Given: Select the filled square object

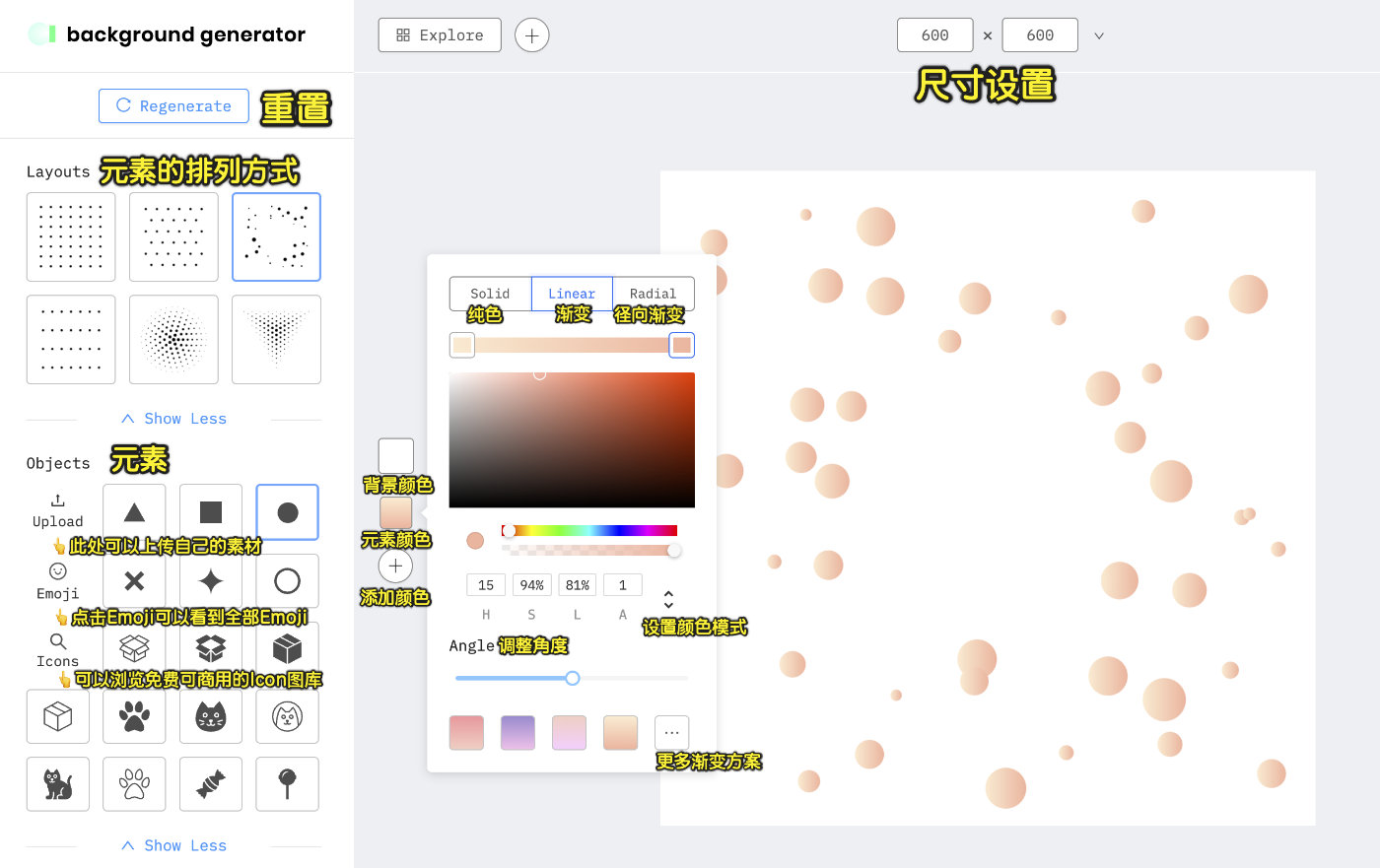Looking at the screenshot, I should (211, 512).
